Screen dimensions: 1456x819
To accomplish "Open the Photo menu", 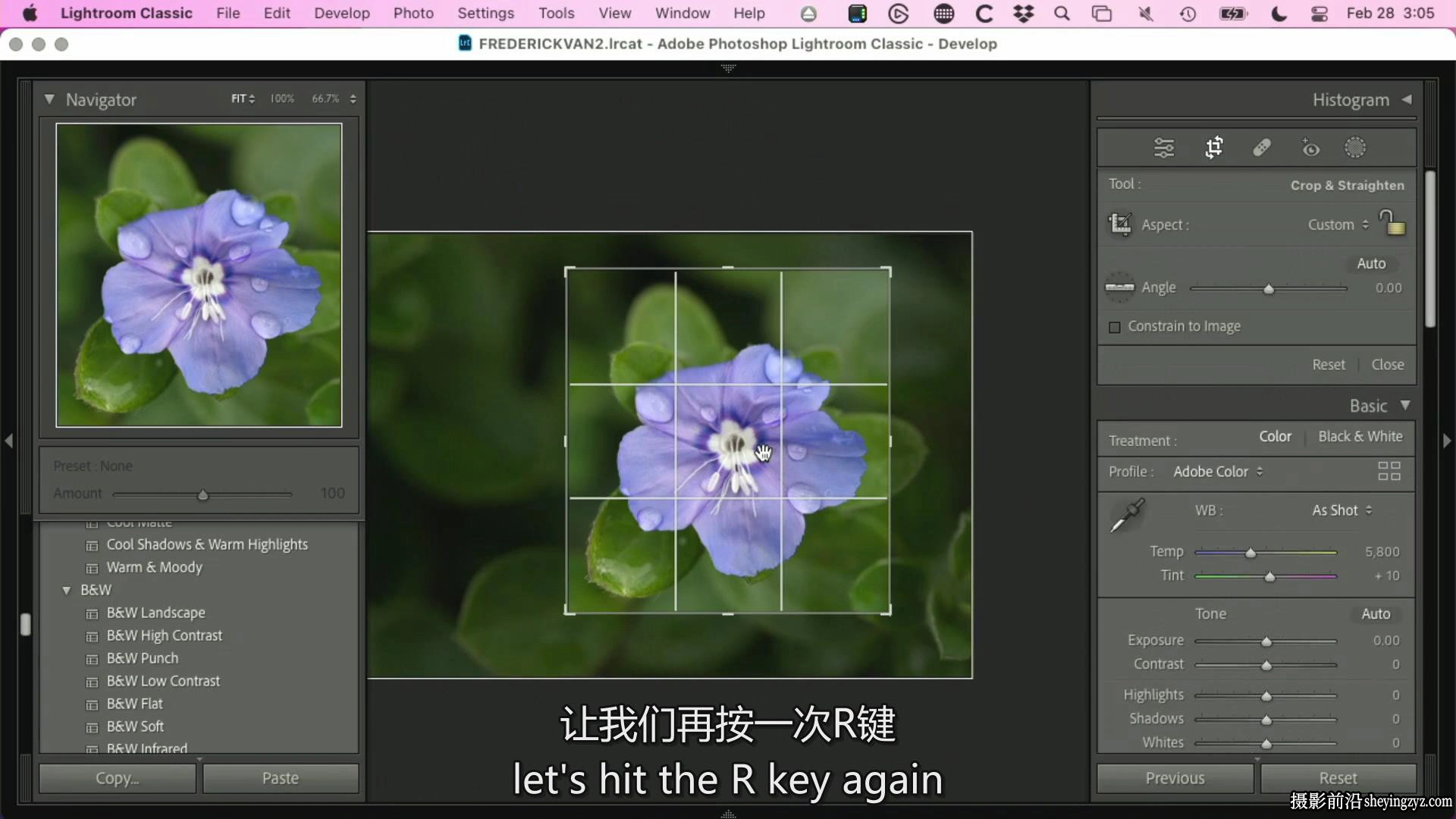I will (413, 13).
